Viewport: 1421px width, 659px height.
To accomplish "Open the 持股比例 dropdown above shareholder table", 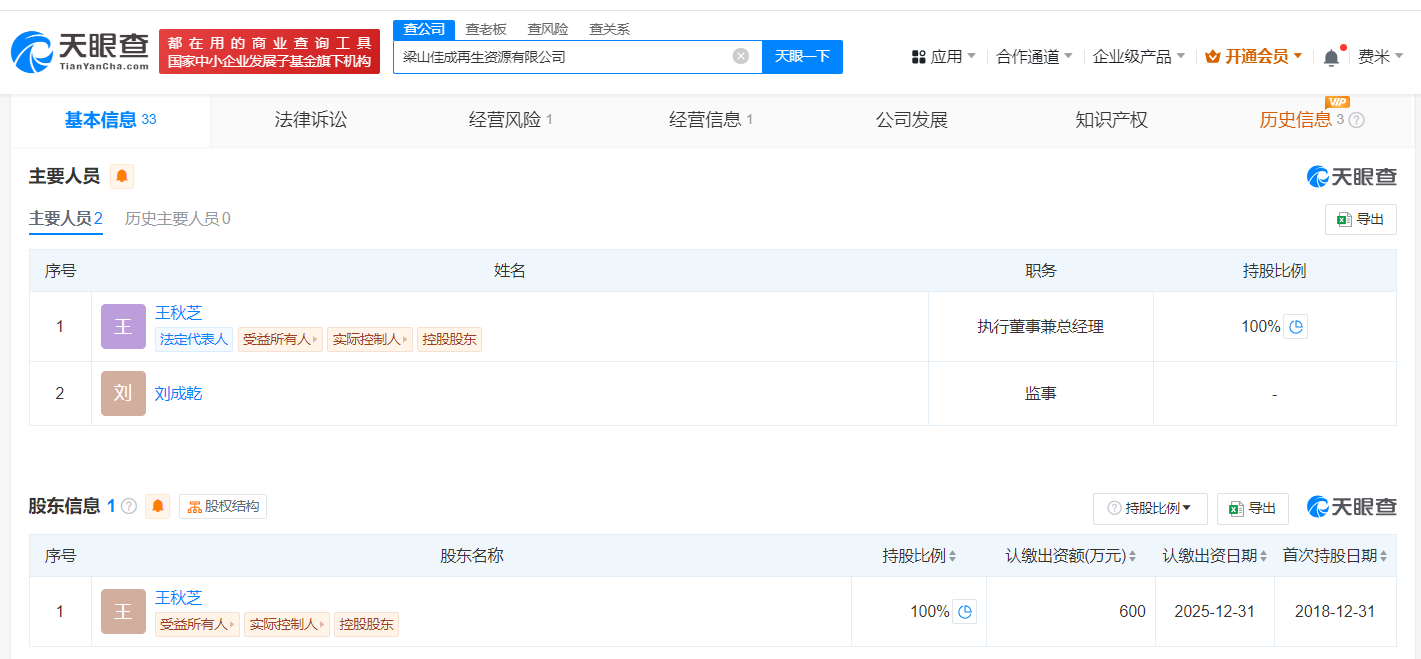I will point(1151,508).
